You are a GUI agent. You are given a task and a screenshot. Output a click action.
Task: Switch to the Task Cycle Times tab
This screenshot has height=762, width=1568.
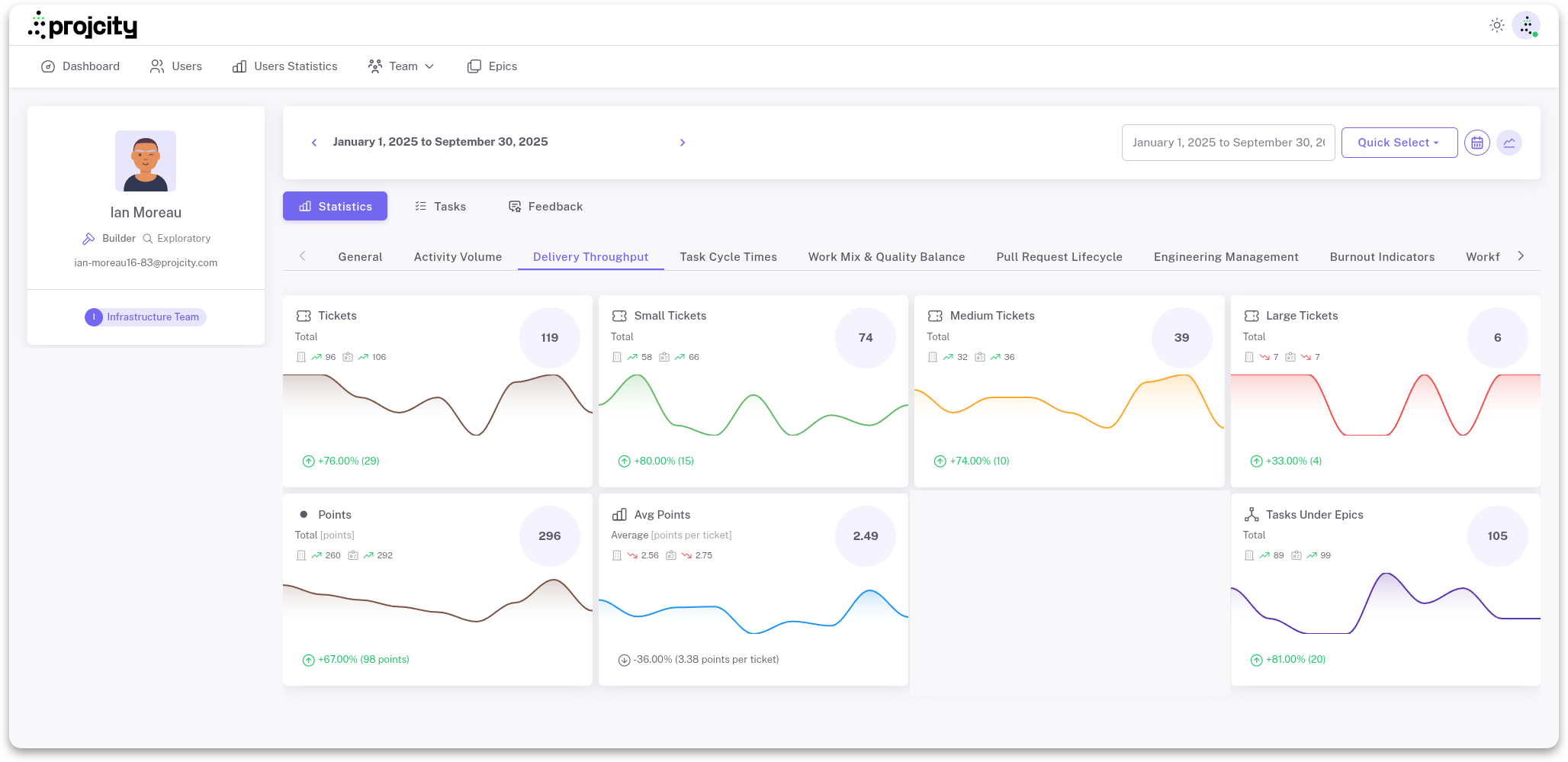(x=728, y=257)
